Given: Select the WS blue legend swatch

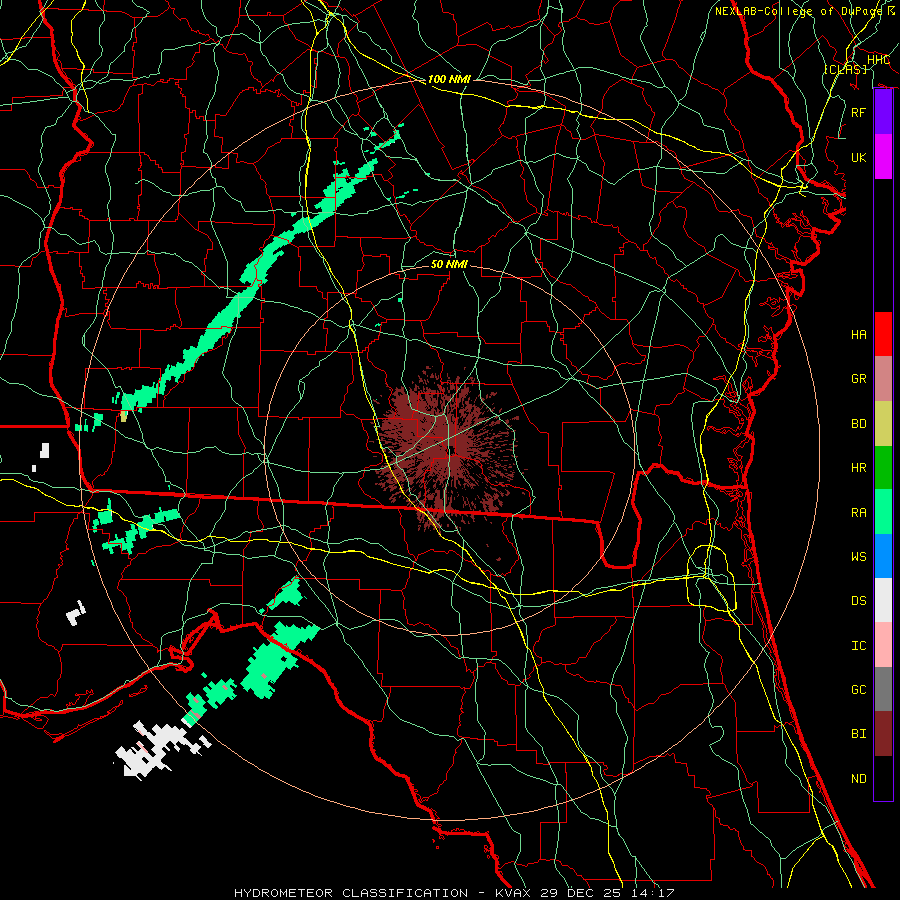Looking at the screenshot, I should tap(883, 556).
